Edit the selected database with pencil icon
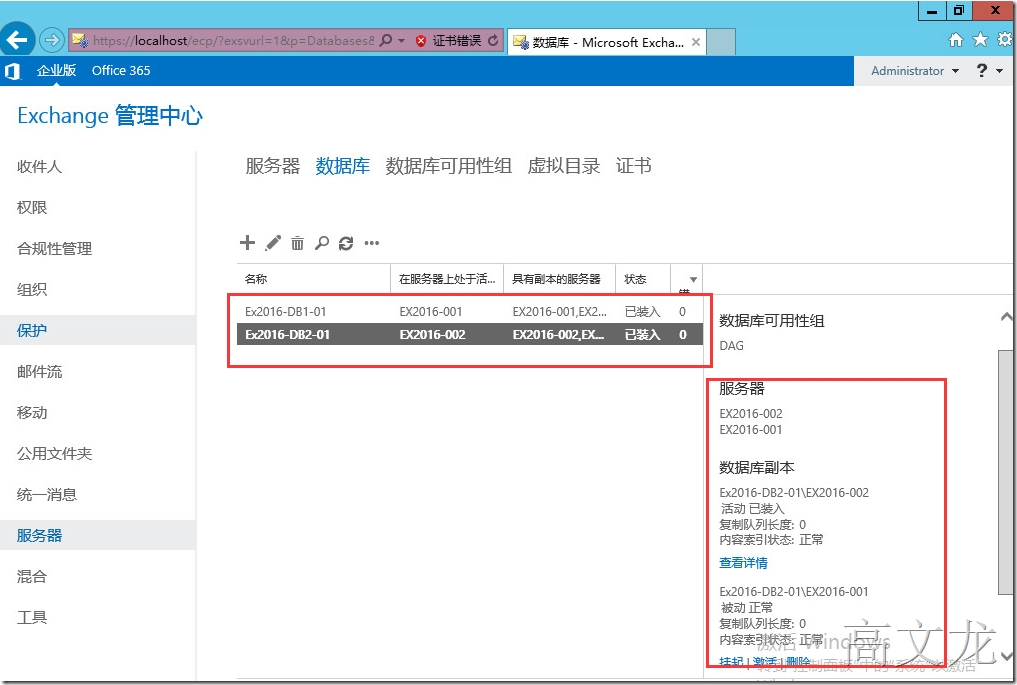Image resolution: width=1017 pixels, height=685 pixels. 273,243
